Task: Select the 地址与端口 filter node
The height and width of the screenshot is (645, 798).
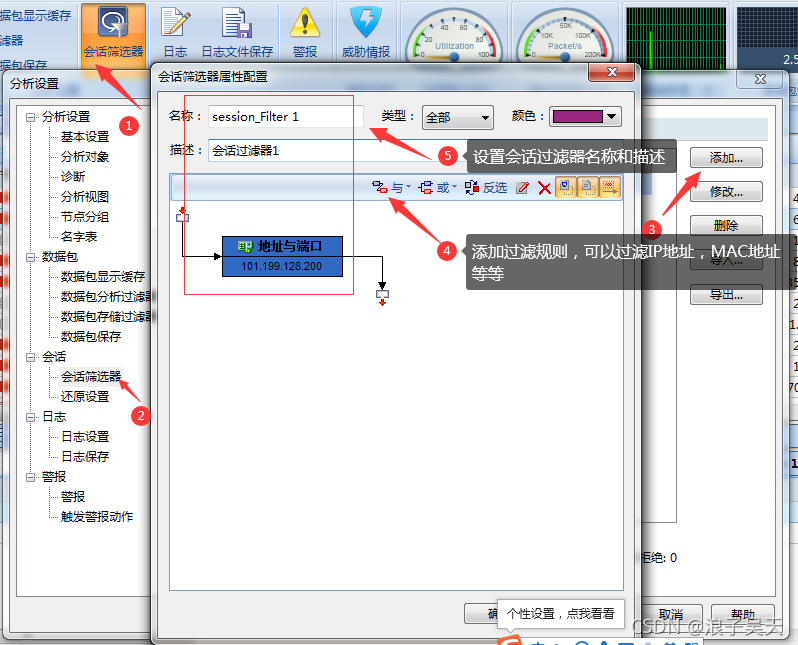Action: (282, 256)
